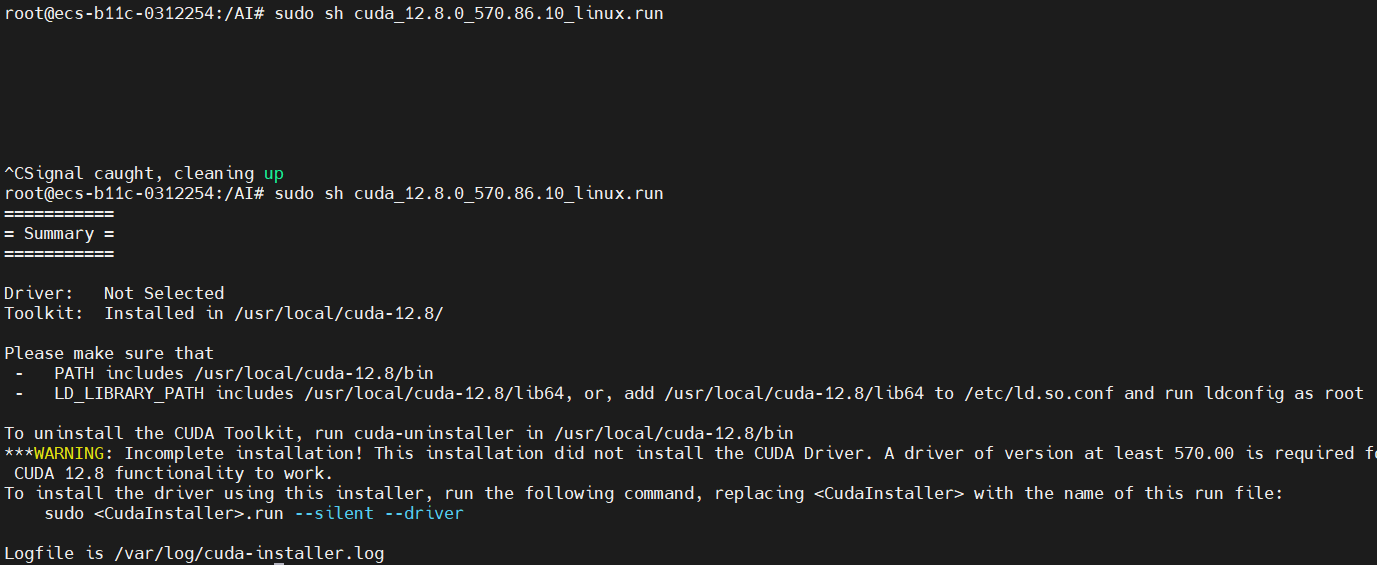The width and height of the screenshot is (1377, 565).
Task: Click the "Please make sure that" line
Action: pos(109,353)
